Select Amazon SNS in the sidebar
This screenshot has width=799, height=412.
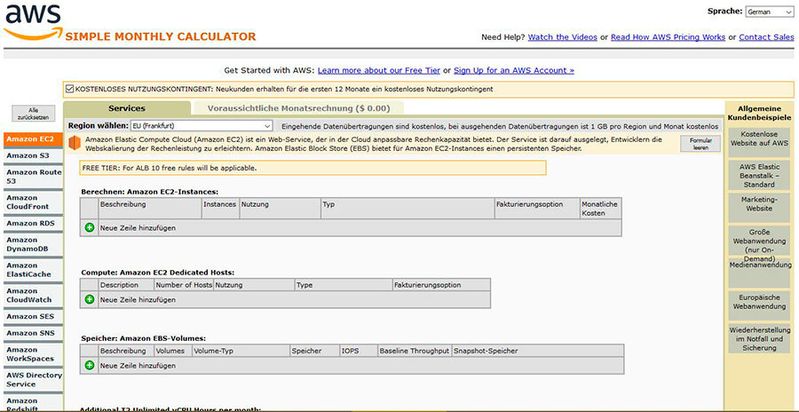click(33, 333)
